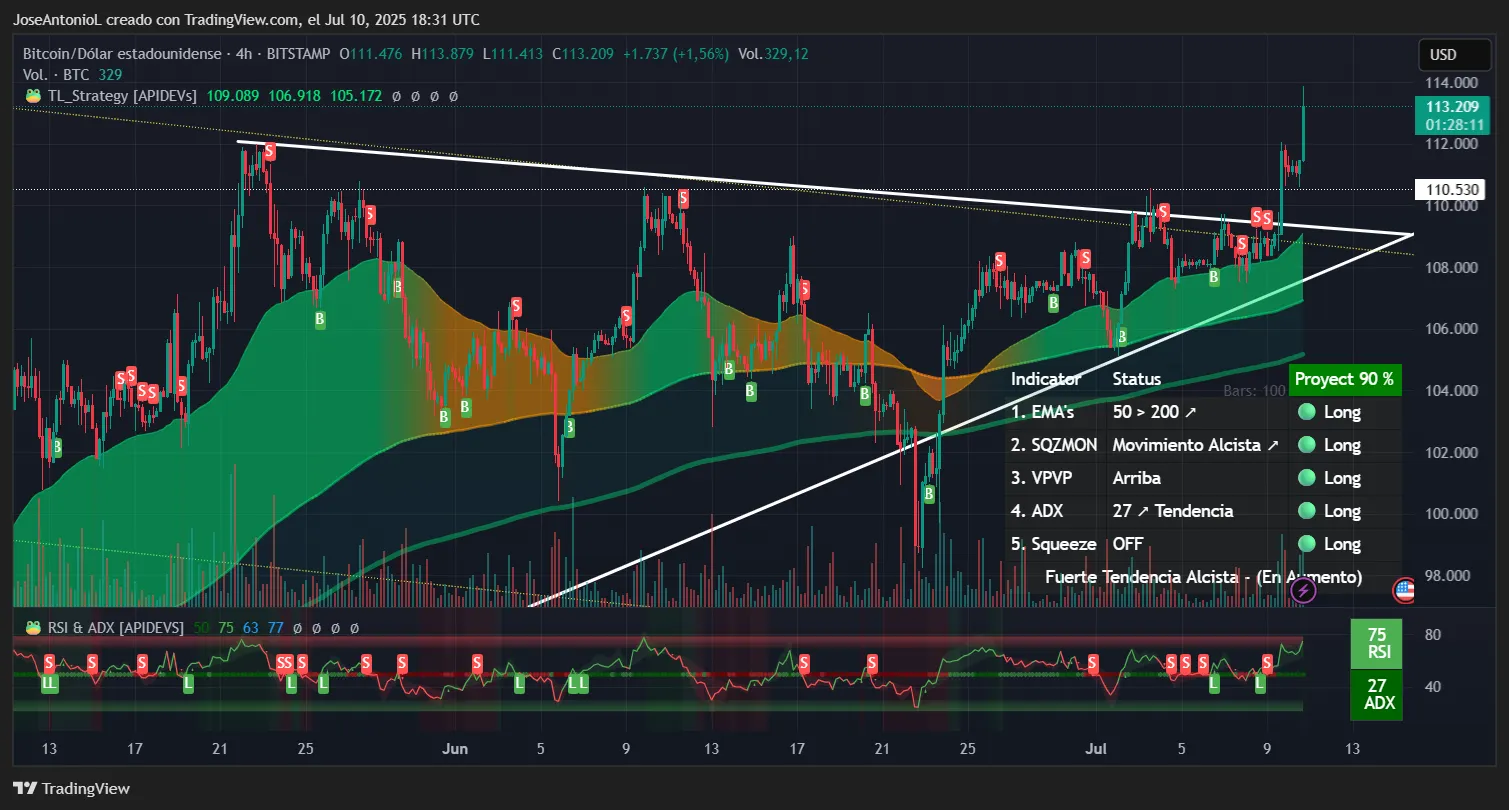The image size is (1509, 810).
Task: Click the US flag icon
Action: (1404, 591)
